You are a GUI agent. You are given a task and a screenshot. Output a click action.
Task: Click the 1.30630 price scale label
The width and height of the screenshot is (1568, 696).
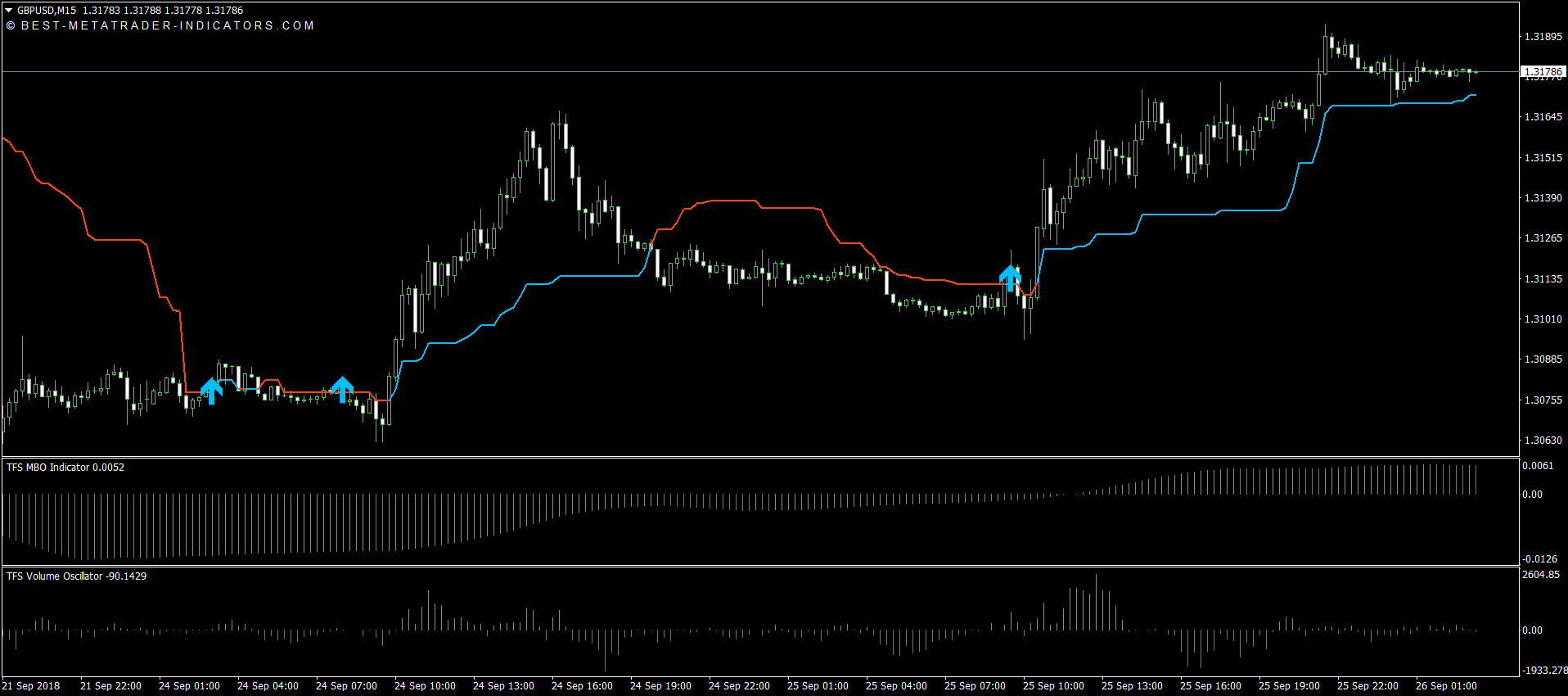1543,441
